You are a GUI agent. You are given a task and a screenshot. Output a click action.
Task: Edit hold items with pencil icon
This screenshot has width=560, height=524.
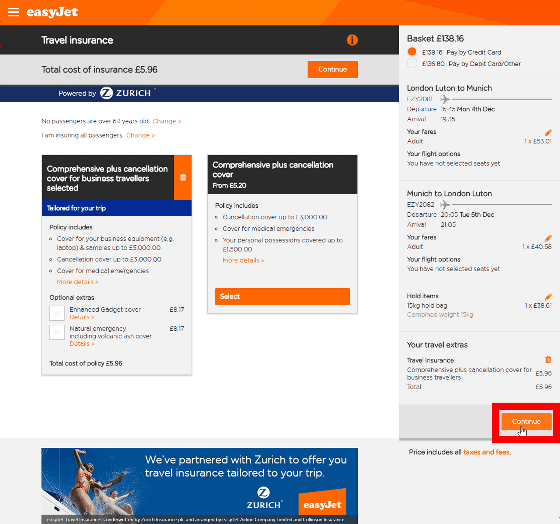coord(548,297)
